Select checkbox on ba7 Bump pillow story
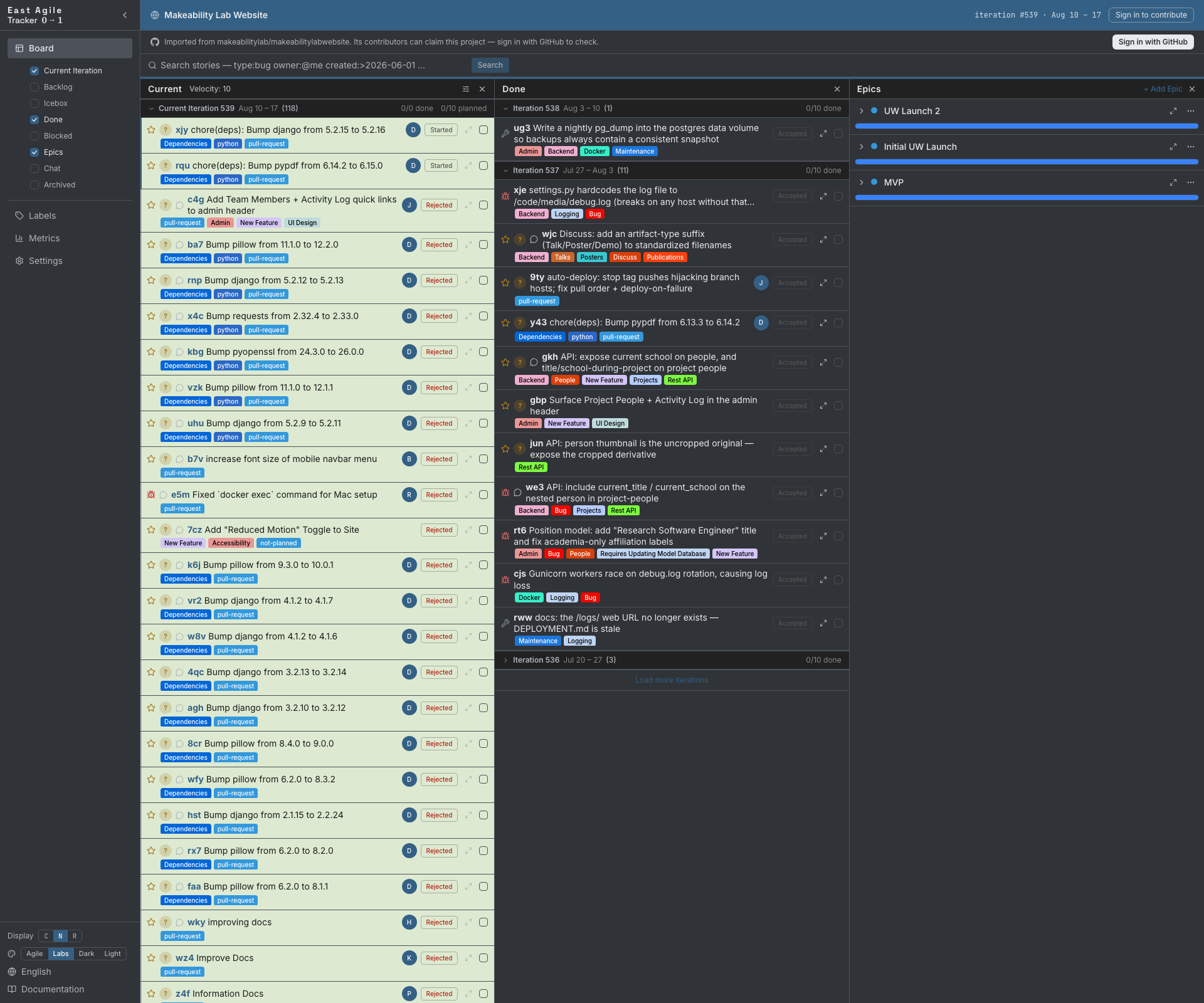The height and width of the screenshot is (1003, 1204). (x=483, y=244)
